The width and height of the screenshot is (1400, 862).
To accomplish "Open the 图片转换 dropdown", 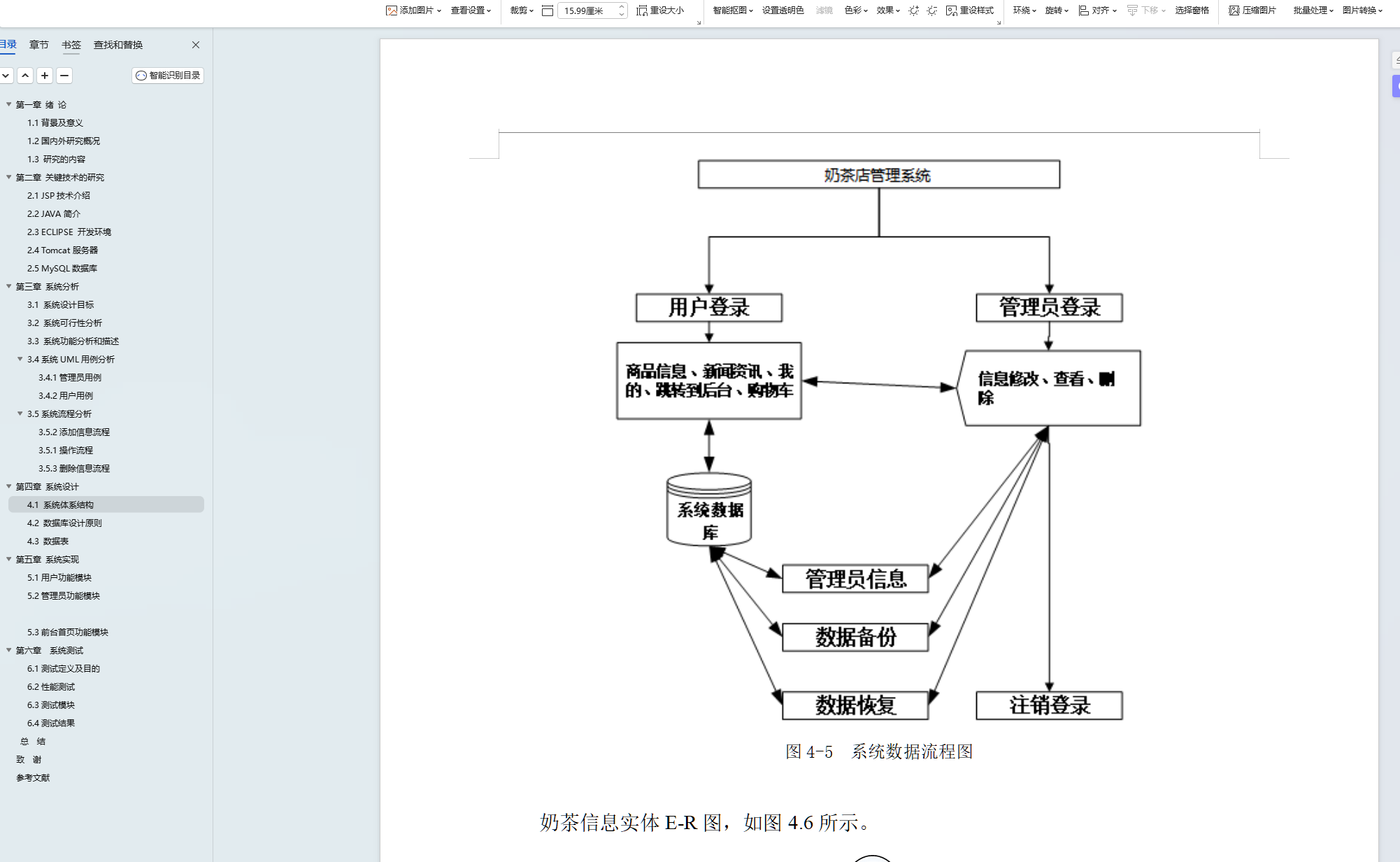I will coord(1362,10).
